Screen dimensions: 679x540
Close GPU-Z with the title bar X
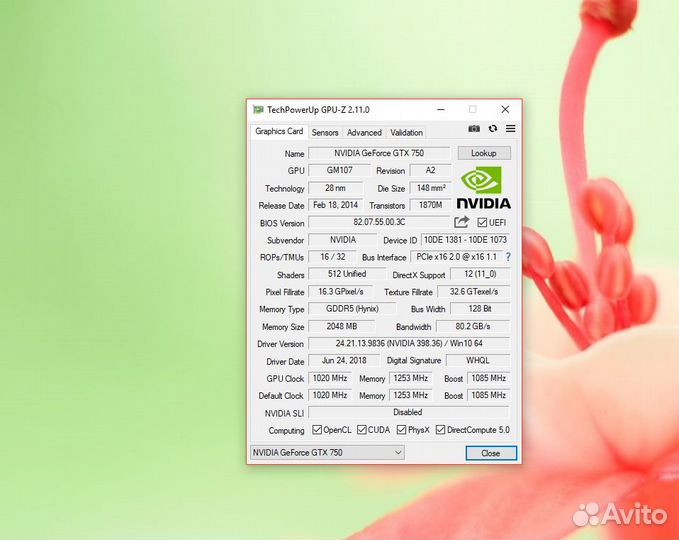pyautogui.click(x=505, y=110)
